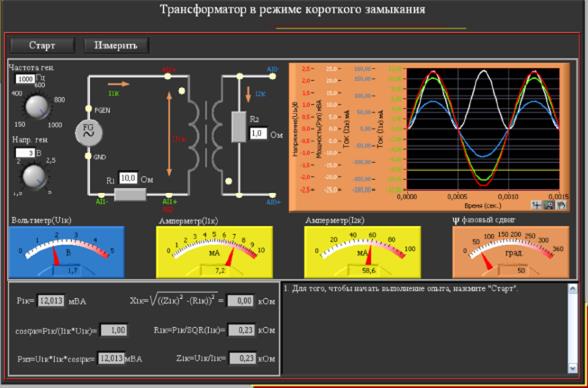Select the graph zoom tool

coord(549,205)
